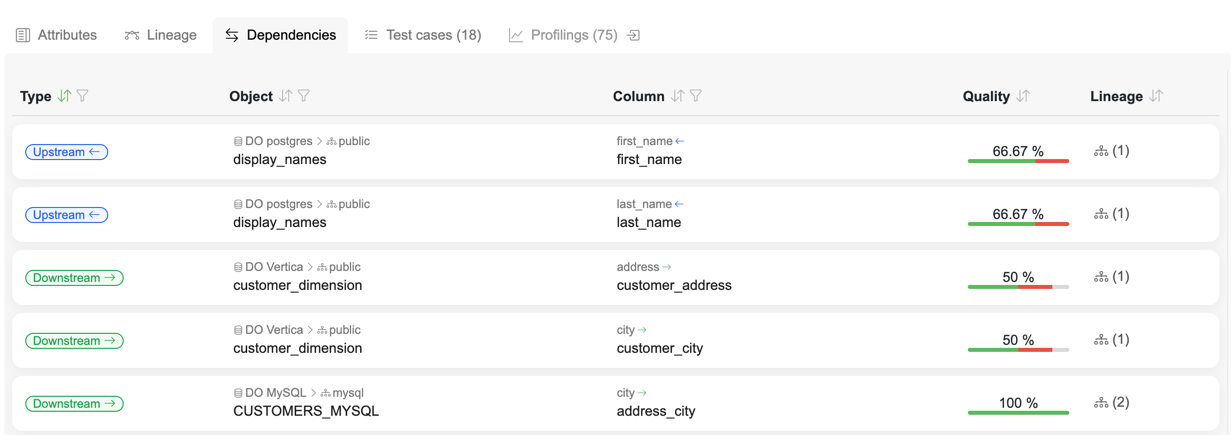This screenshot has height=435, width=1231.
Task: Open the Profilings (75) tab
Action: coord(563,35)
